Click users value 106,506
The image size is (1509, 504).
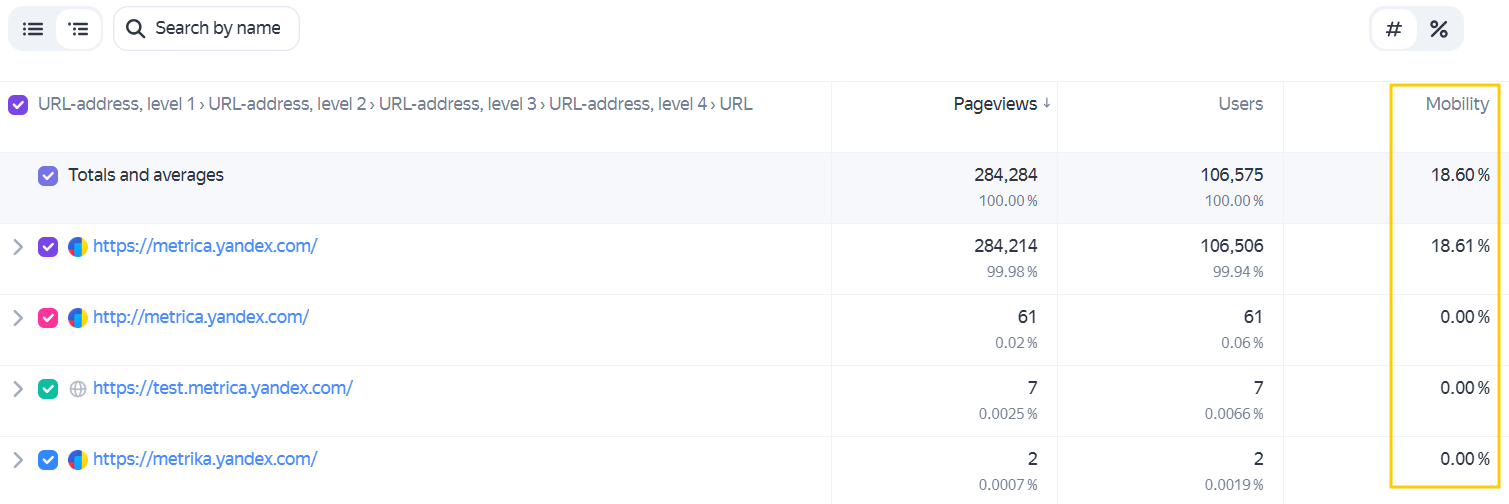1232,246
